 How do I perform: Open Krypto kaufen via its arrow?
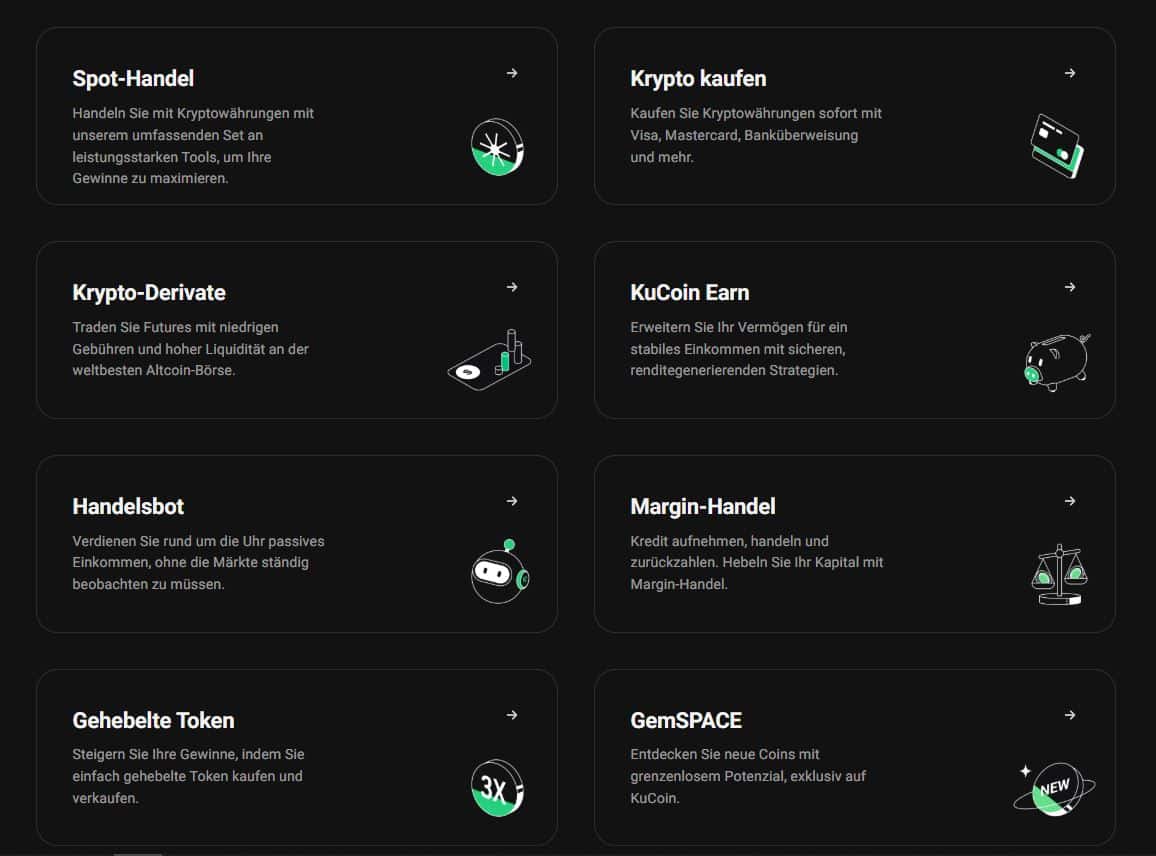pyautogui.click(x=1070, y=73)
